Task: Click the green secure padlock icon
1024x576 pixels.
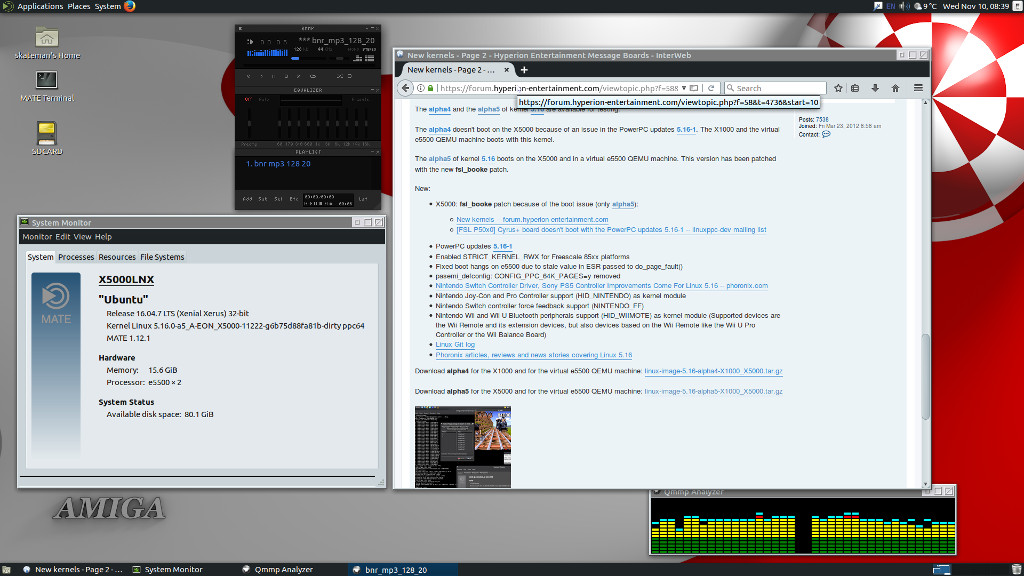Action: click(x=430, y=88)
